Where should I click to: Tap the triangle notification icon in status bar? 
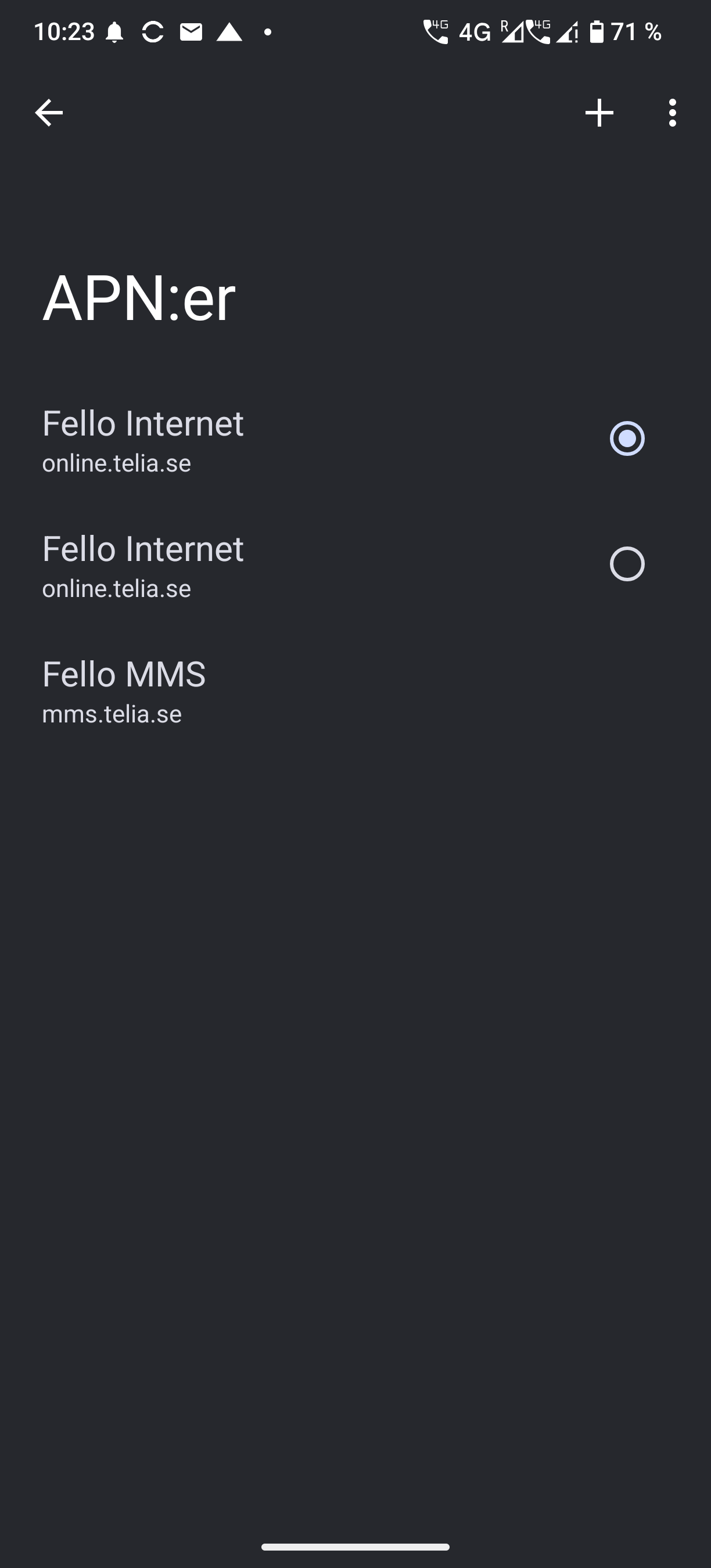[x=229, y=32]
